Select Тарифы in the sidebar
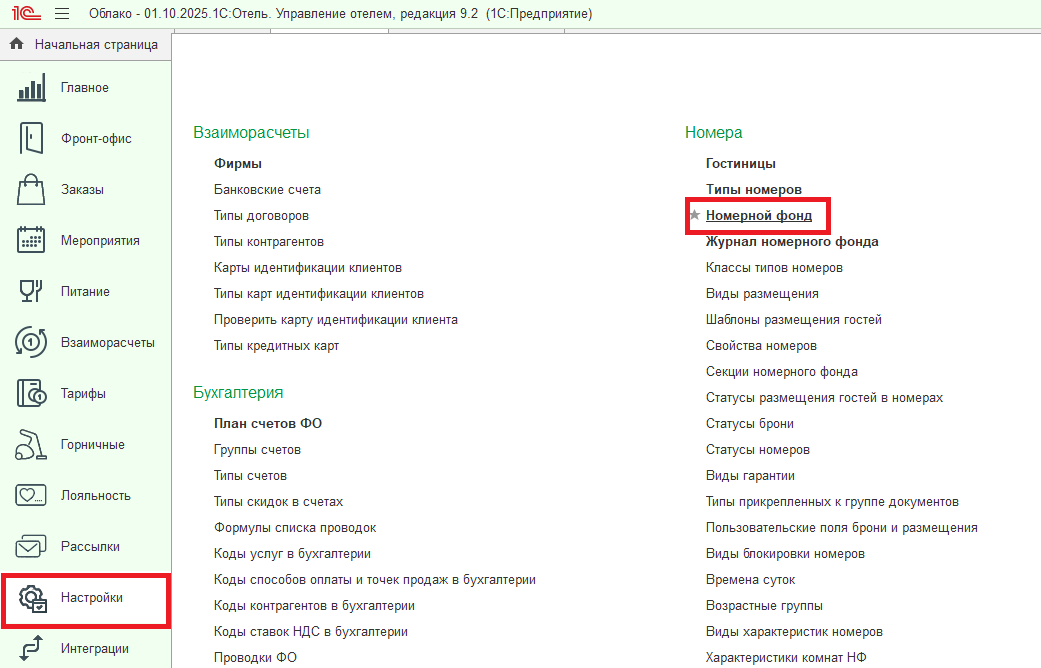The image size is (1041, 668). coord(85,393)
